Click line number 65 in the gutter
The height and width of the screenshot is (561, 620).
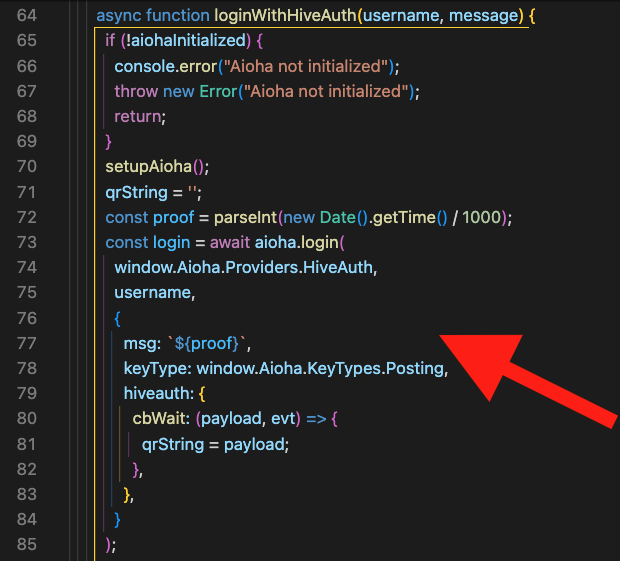(x=27, y=41)
